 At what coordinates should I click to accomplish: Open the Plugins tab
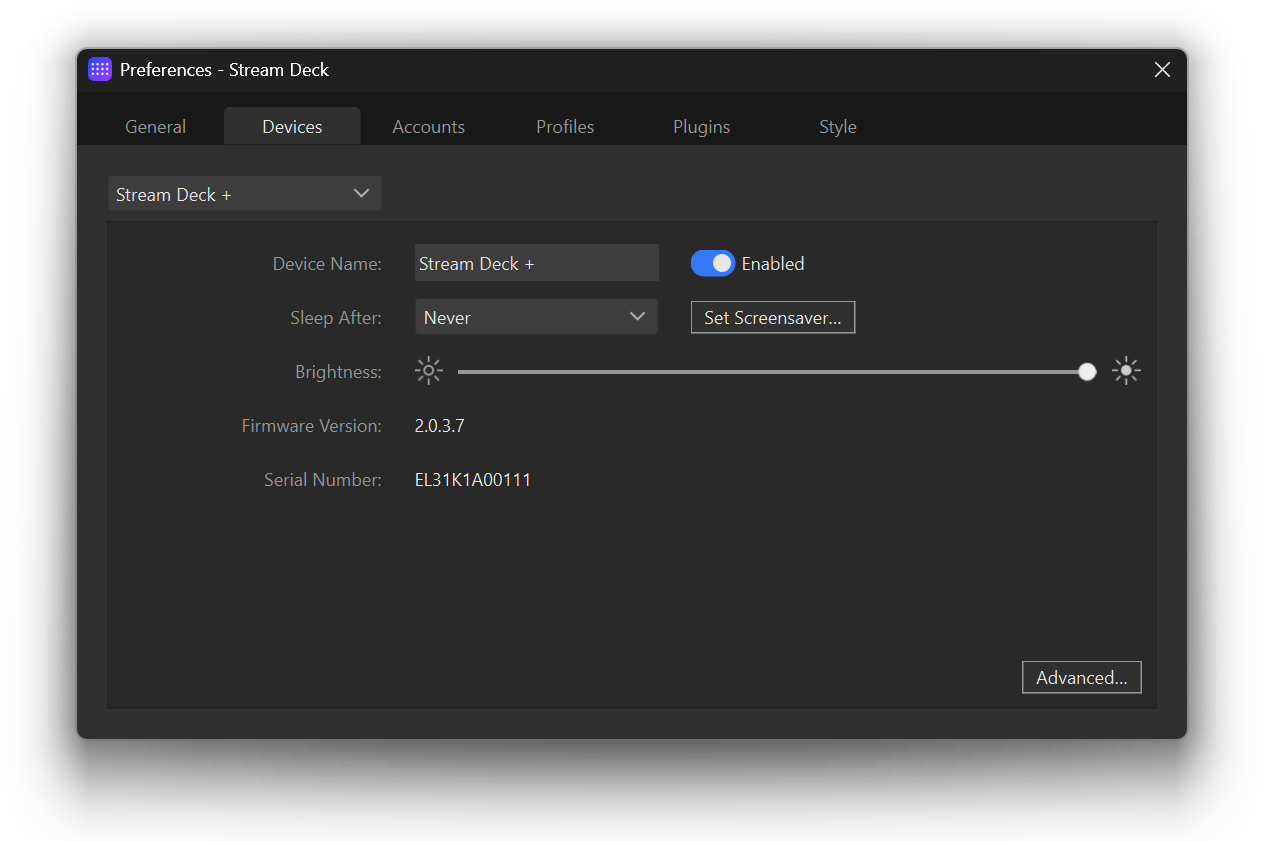(701, 127)
